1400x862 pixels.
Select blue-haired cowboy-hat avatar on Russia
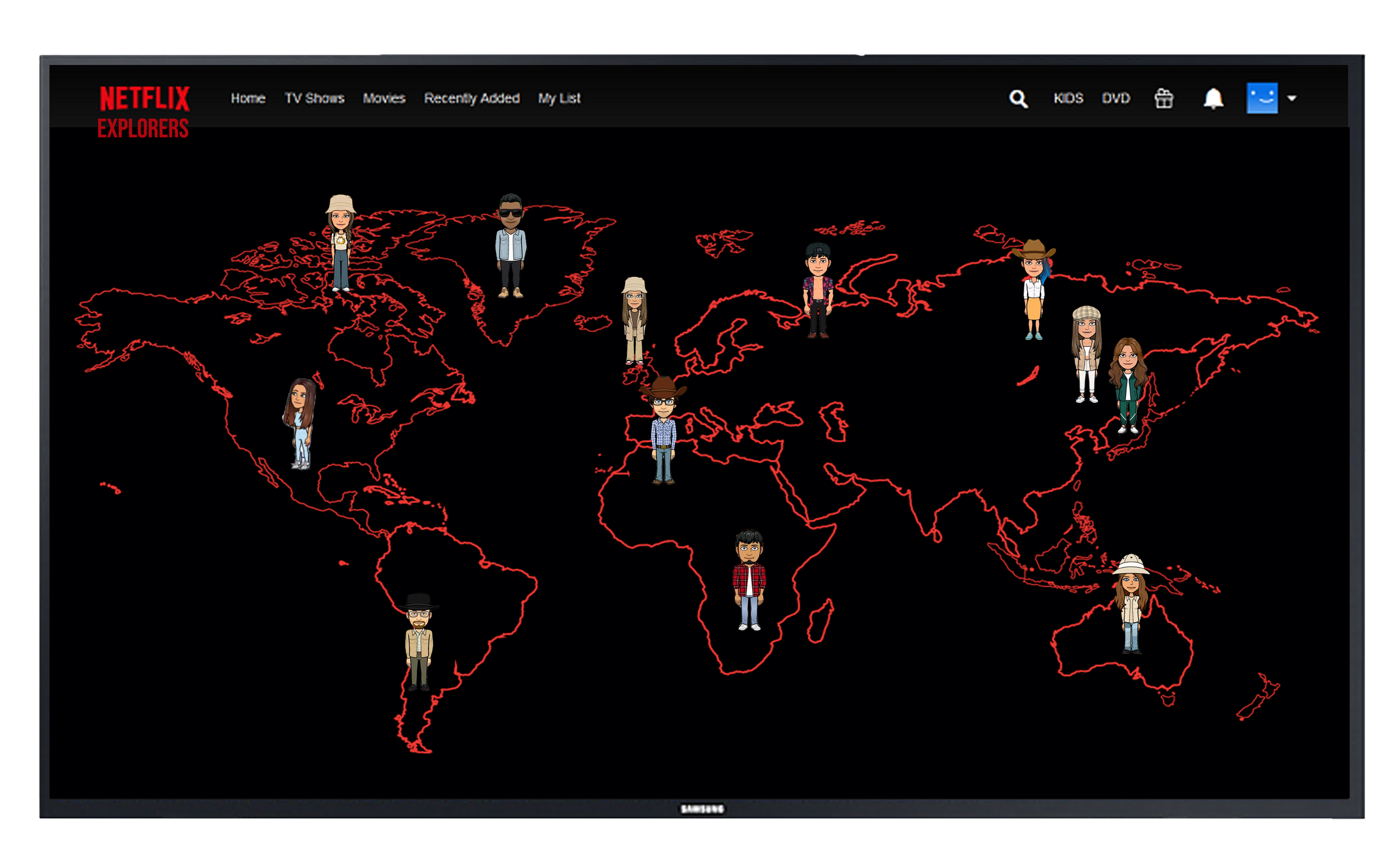(x=1033, y=290)
